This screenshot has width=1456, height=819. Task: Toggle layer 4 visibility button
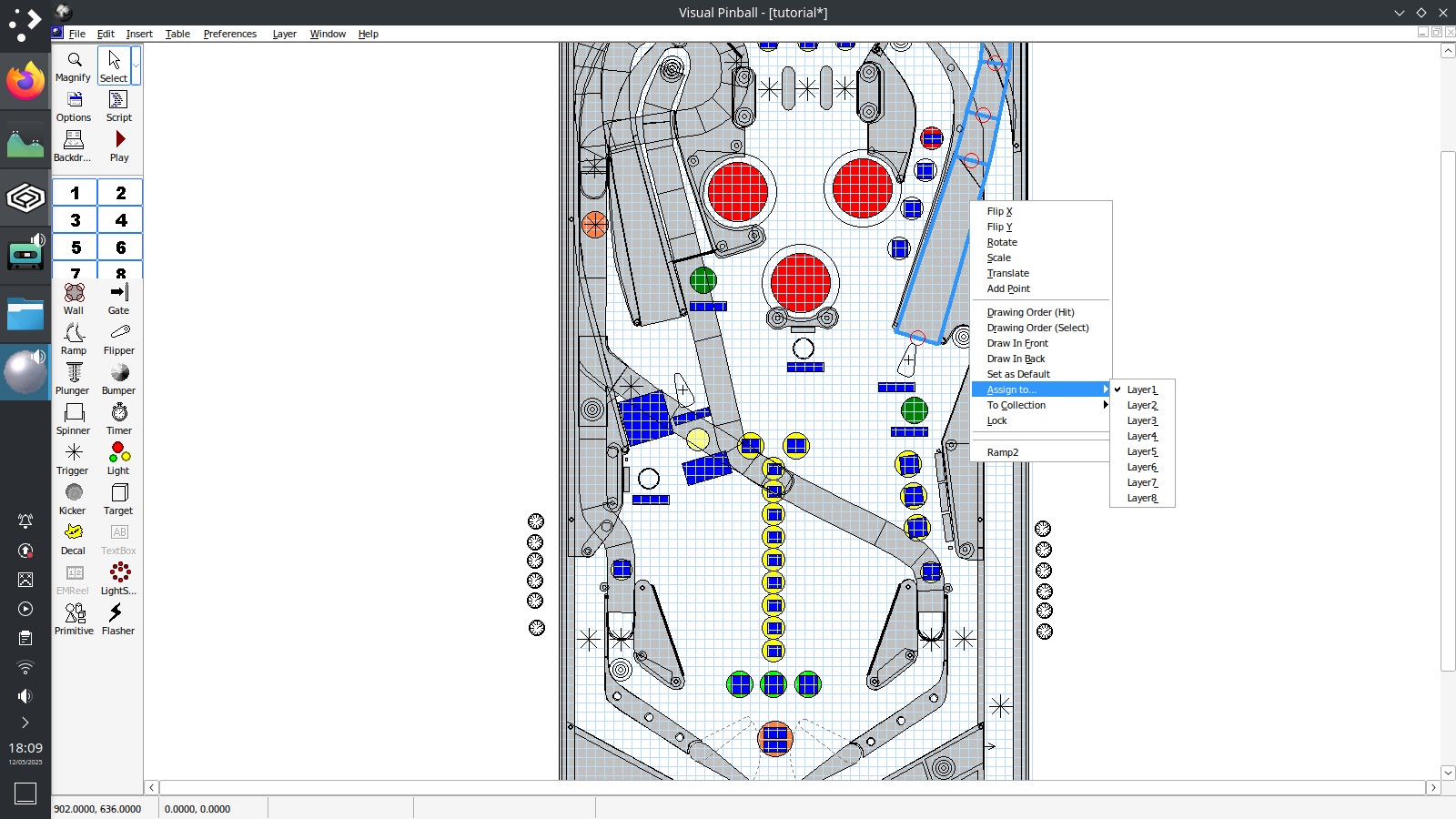click(120, 220)
